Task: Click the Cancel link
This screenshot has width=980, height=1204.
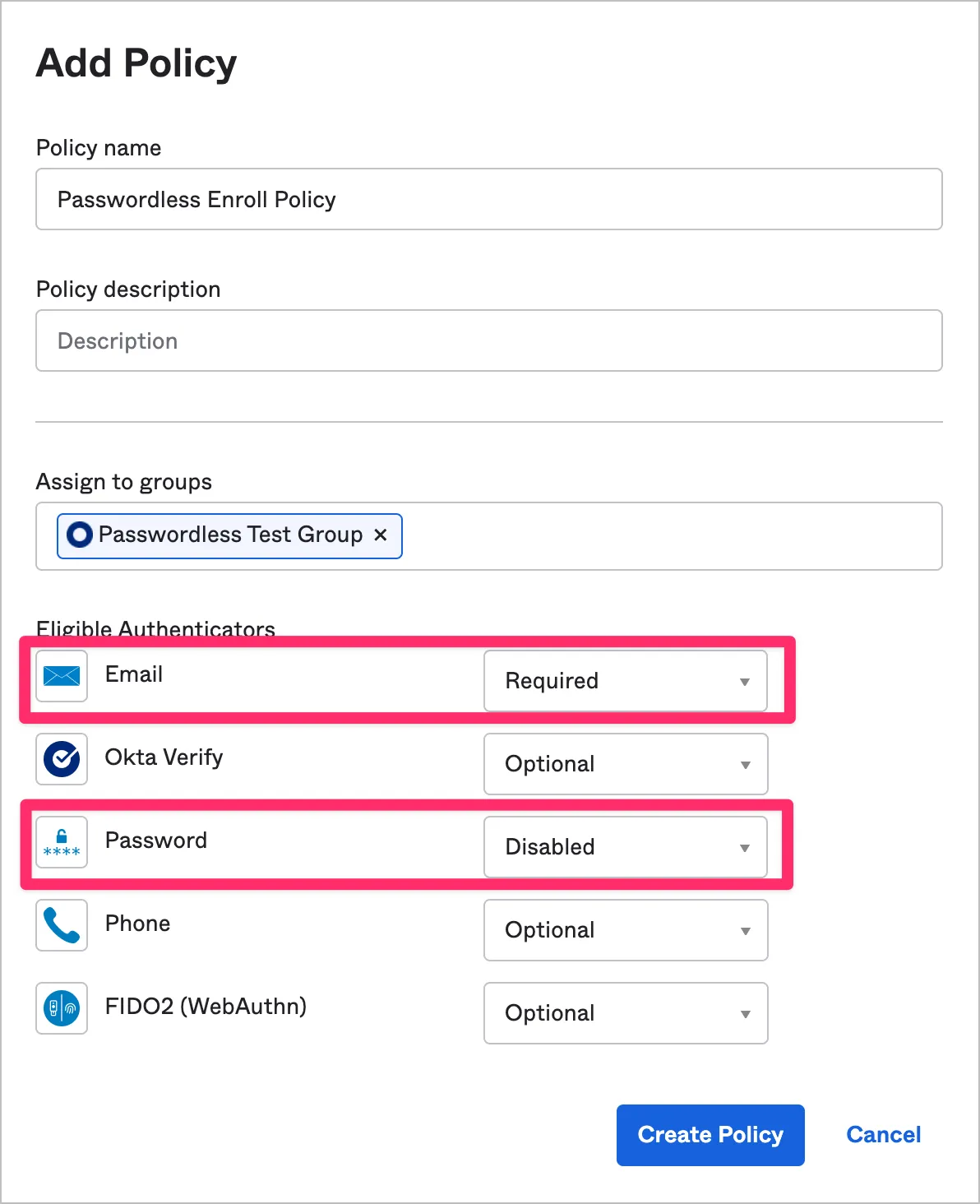Action: pyautogui.click(x=883, y=1135)
